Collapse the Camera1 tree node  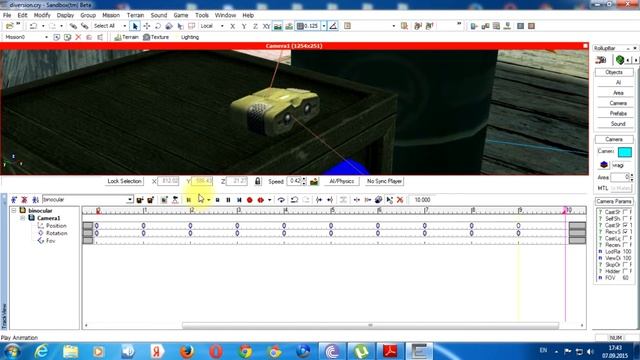tap(23, 218)
